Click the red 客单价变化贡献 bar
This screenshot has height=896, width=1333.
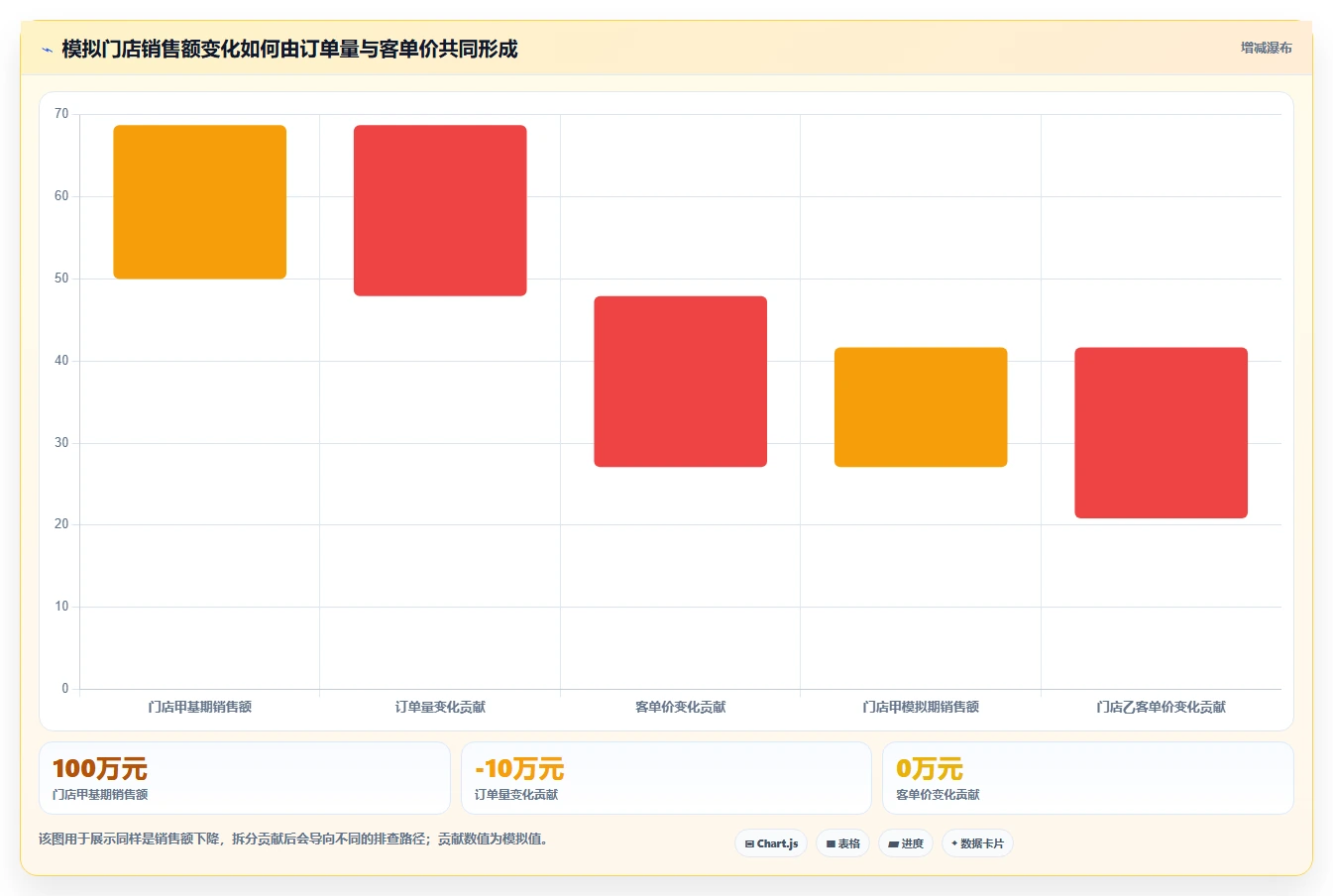[681, 382]
